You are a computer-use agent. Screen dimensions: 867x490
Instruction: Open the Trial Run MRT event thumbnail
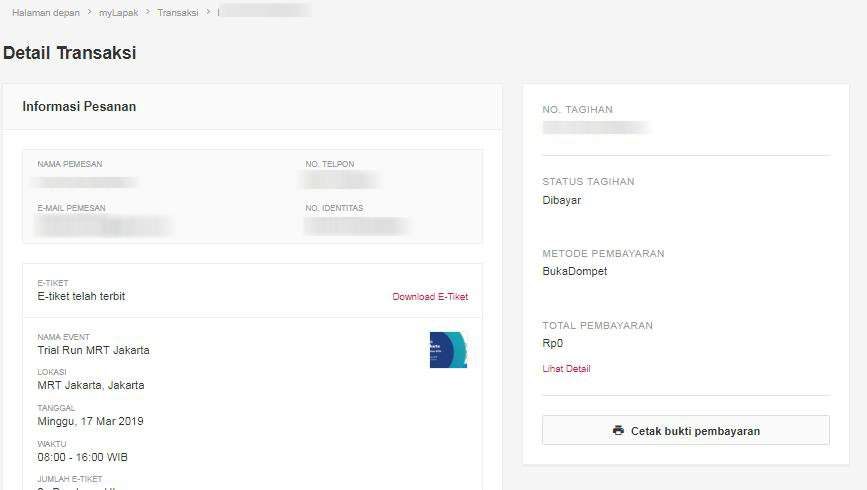[448, 350]
